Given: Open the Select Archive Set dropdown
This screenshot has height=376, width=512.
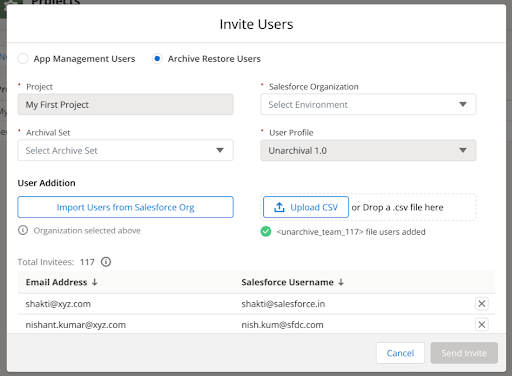Looking at the screenshot, I should pos(125,150).
